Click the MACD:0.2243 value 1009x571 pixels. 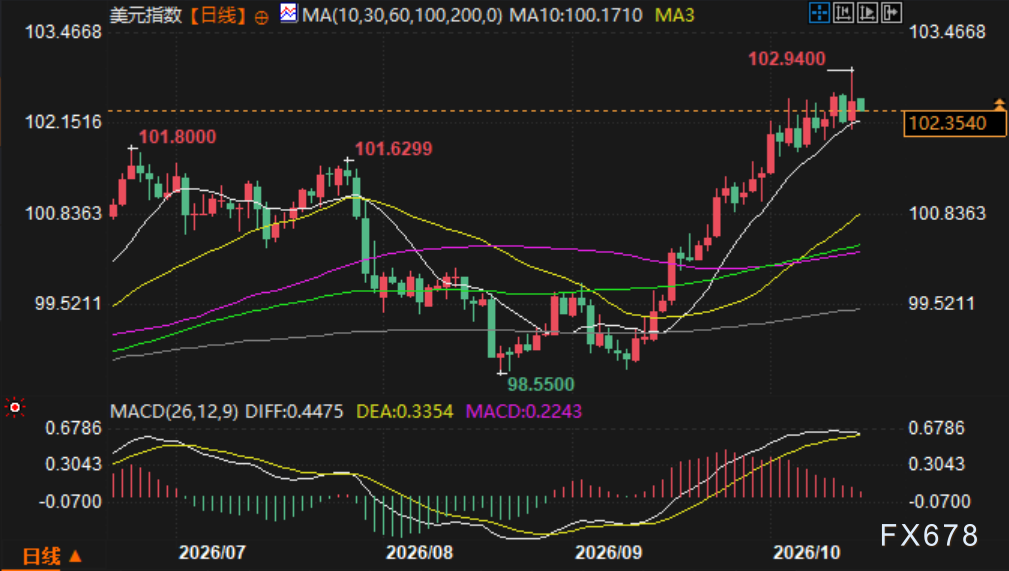coord(523,411)
